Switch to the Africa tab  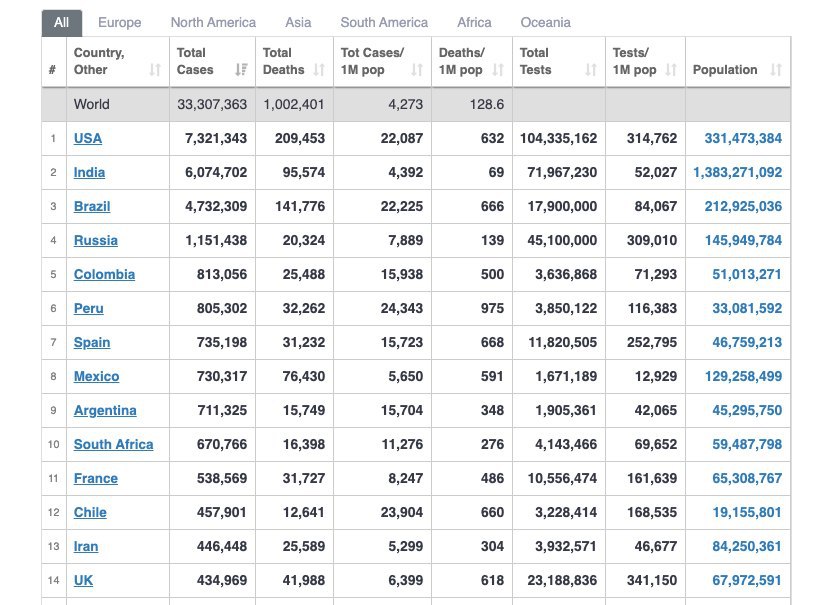click(474, 23)
